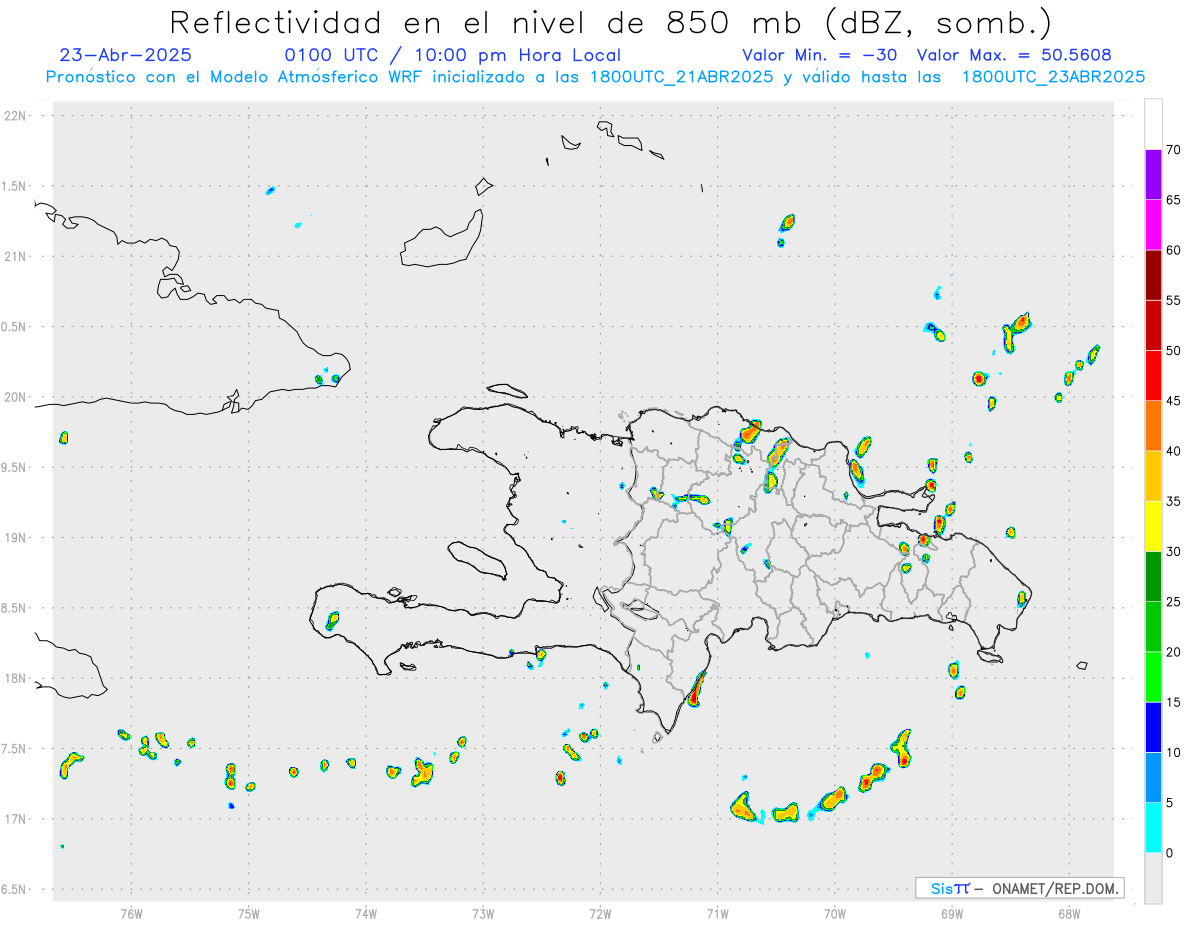Select the dark green colorbar band between 25 and 30
Viewport: 1200px width, 927px height.
pyautogui.click(x=1153, y=577)
